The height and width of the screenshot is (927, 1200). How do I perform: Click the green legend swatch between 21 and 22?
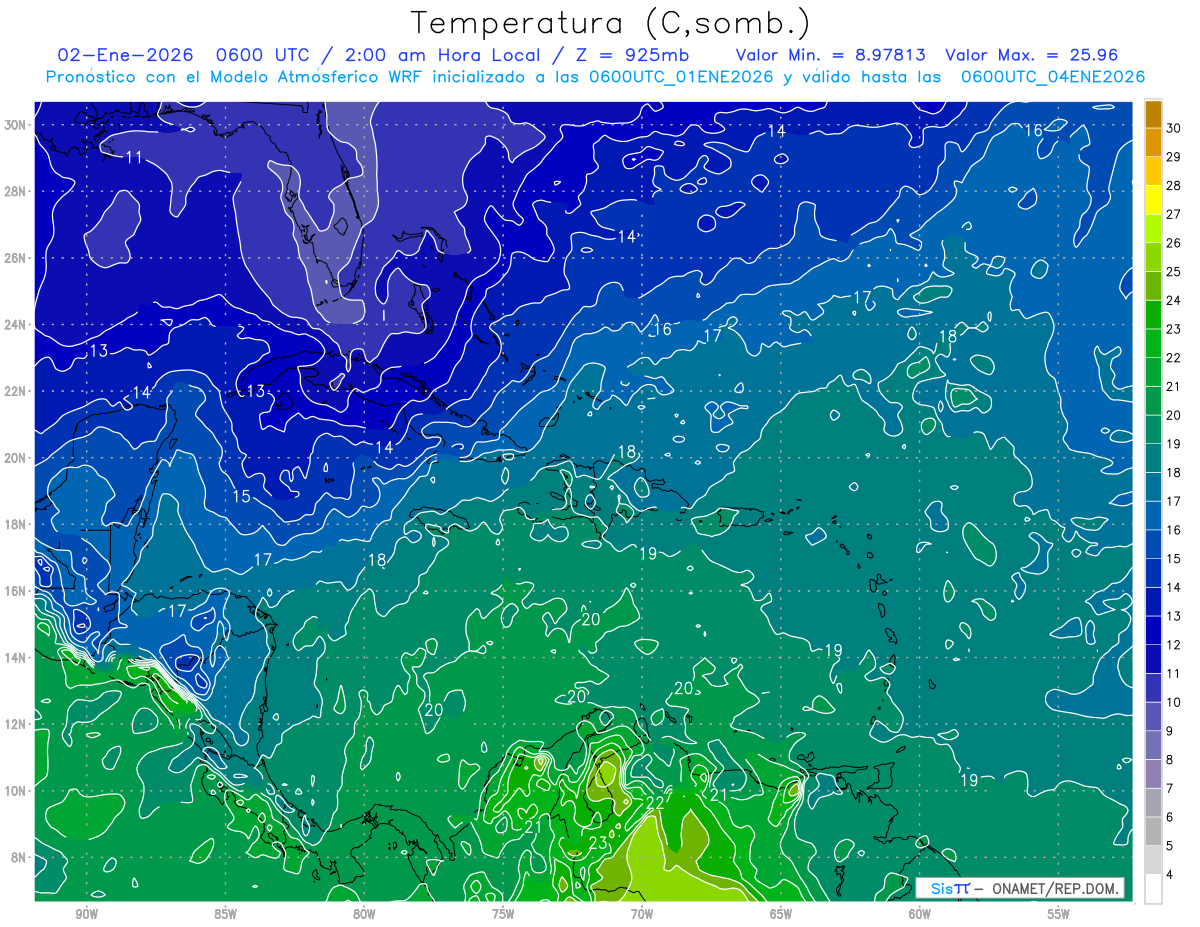(1153, 372)
